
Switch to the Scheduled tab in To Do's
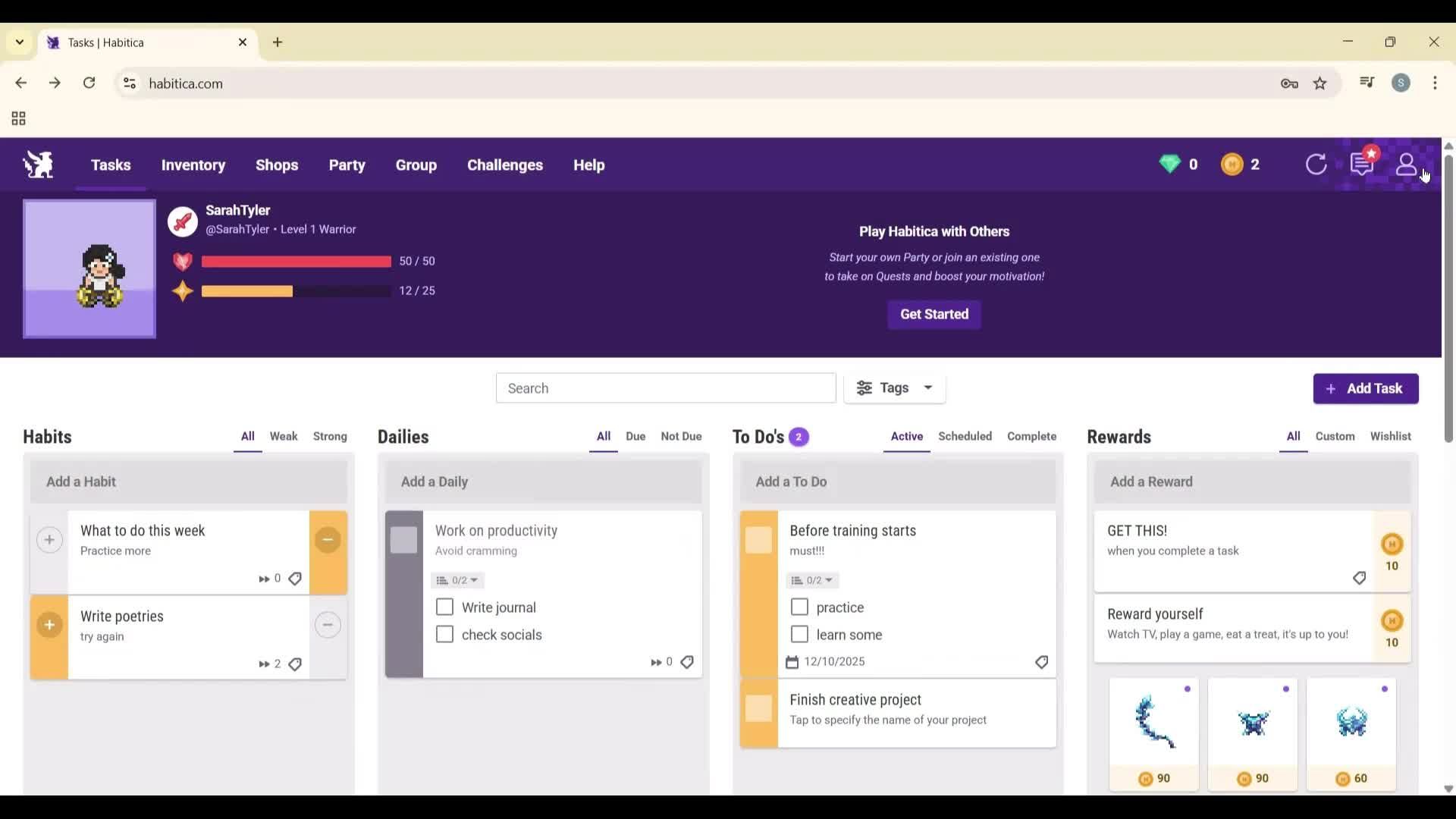[965, 436]
